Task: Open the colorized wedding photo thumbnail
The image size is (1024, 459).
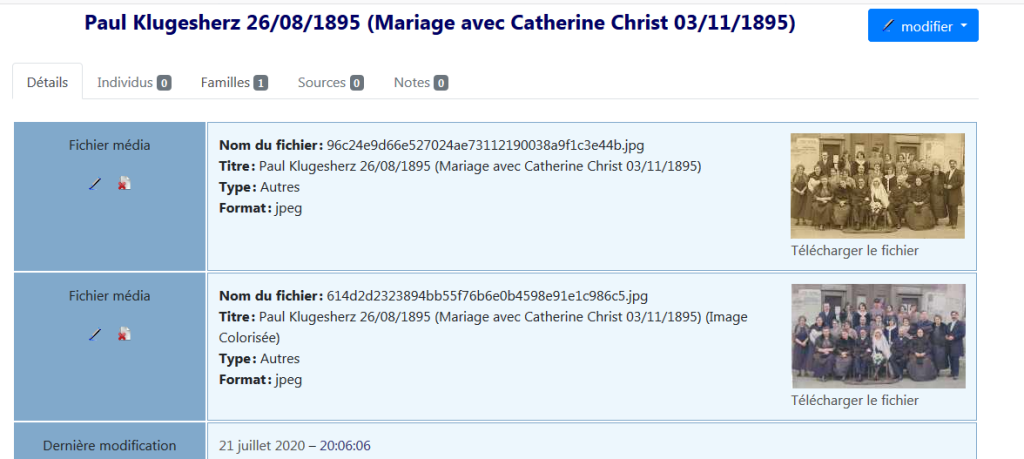Action: point(877,336)
